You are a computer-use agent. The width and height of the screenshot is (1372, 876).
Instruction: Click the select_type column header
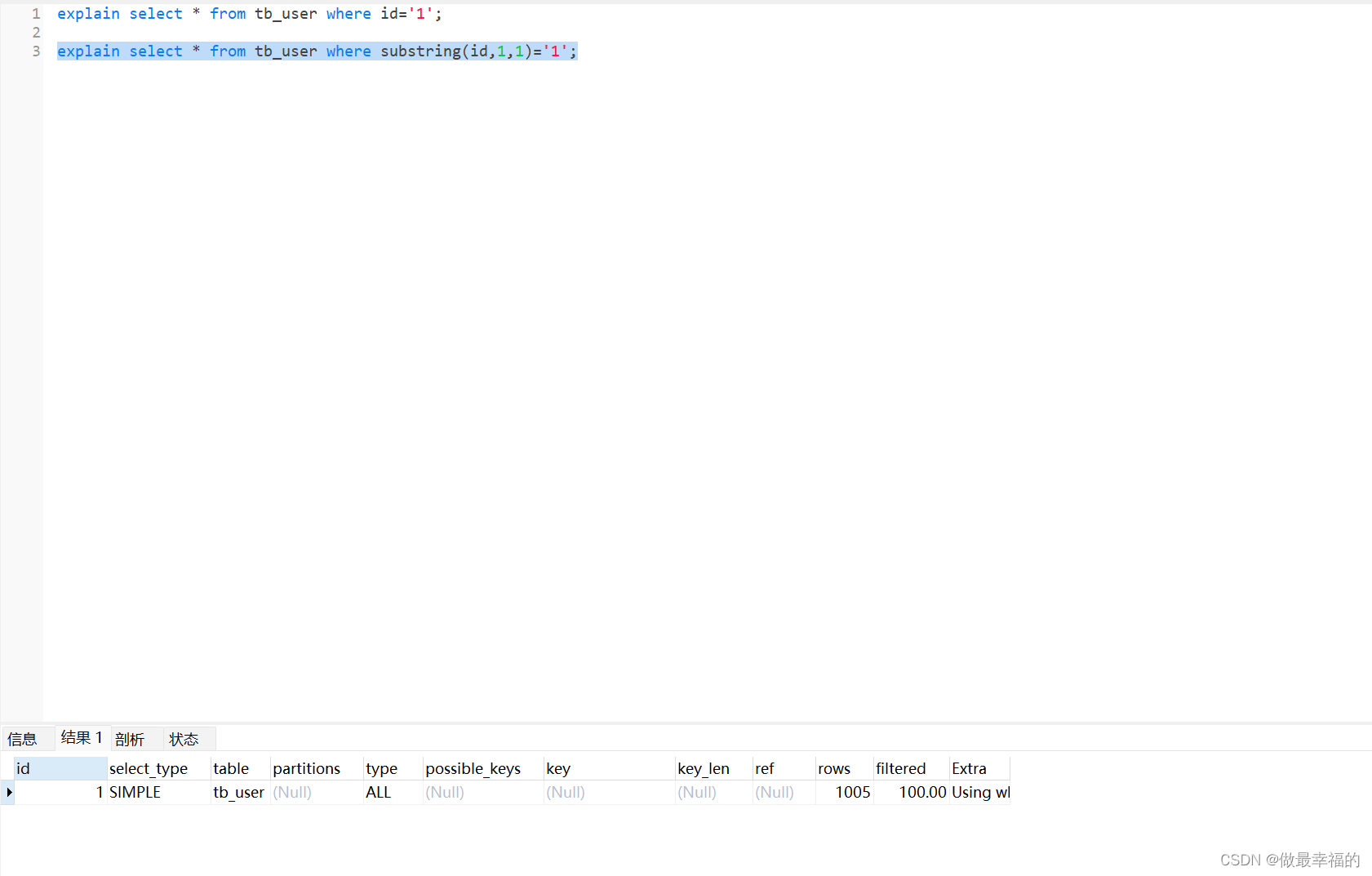point(158,768)
